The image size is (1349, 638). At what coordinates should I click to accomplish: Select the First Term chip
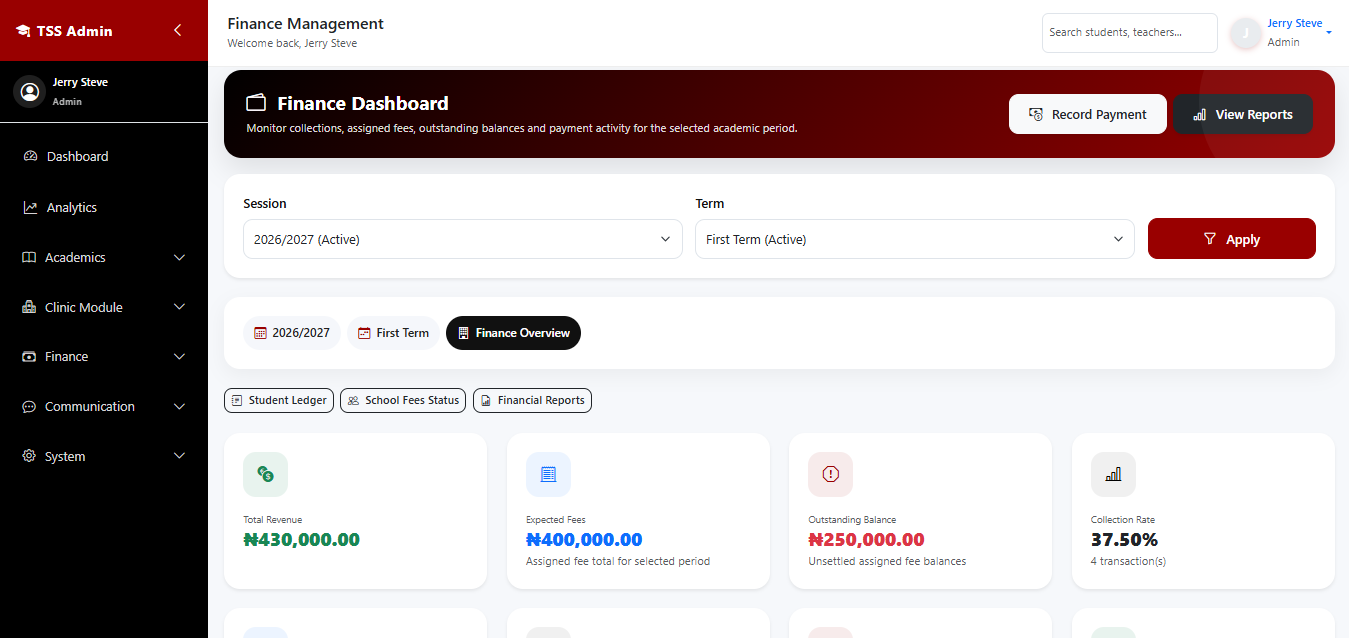(x=393, y=333)
